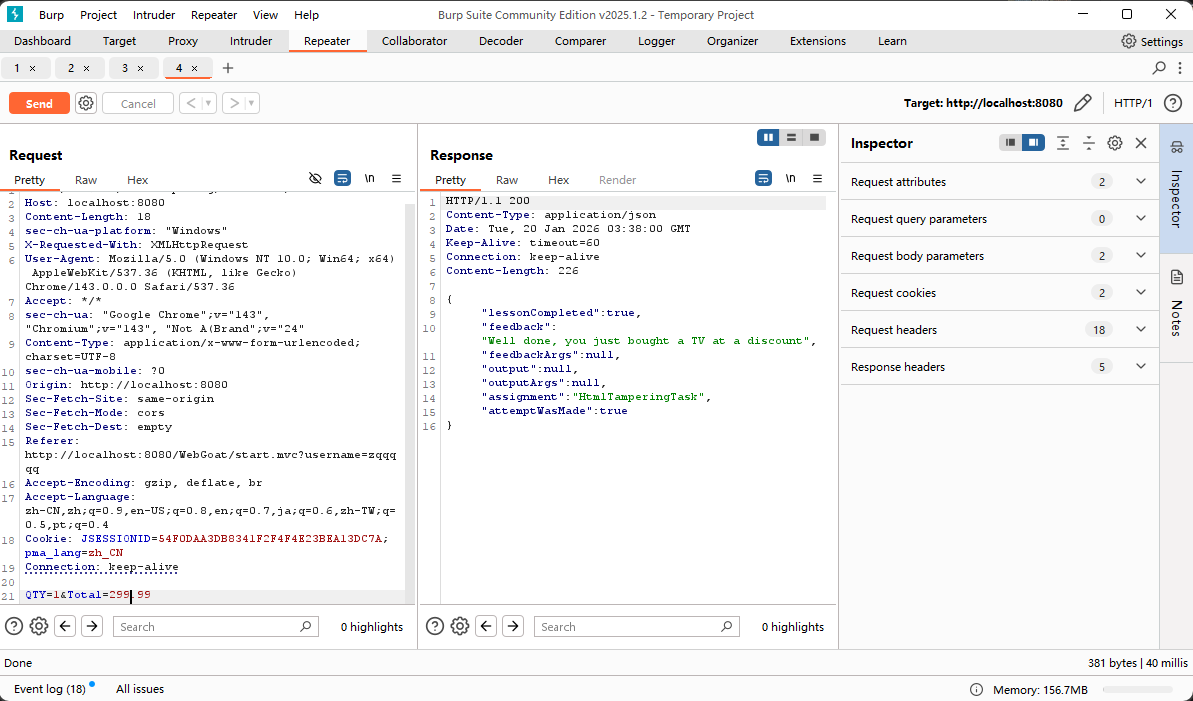Click the Repeater settings gear next to Send

pyautogui.click(x=86, y=103)
